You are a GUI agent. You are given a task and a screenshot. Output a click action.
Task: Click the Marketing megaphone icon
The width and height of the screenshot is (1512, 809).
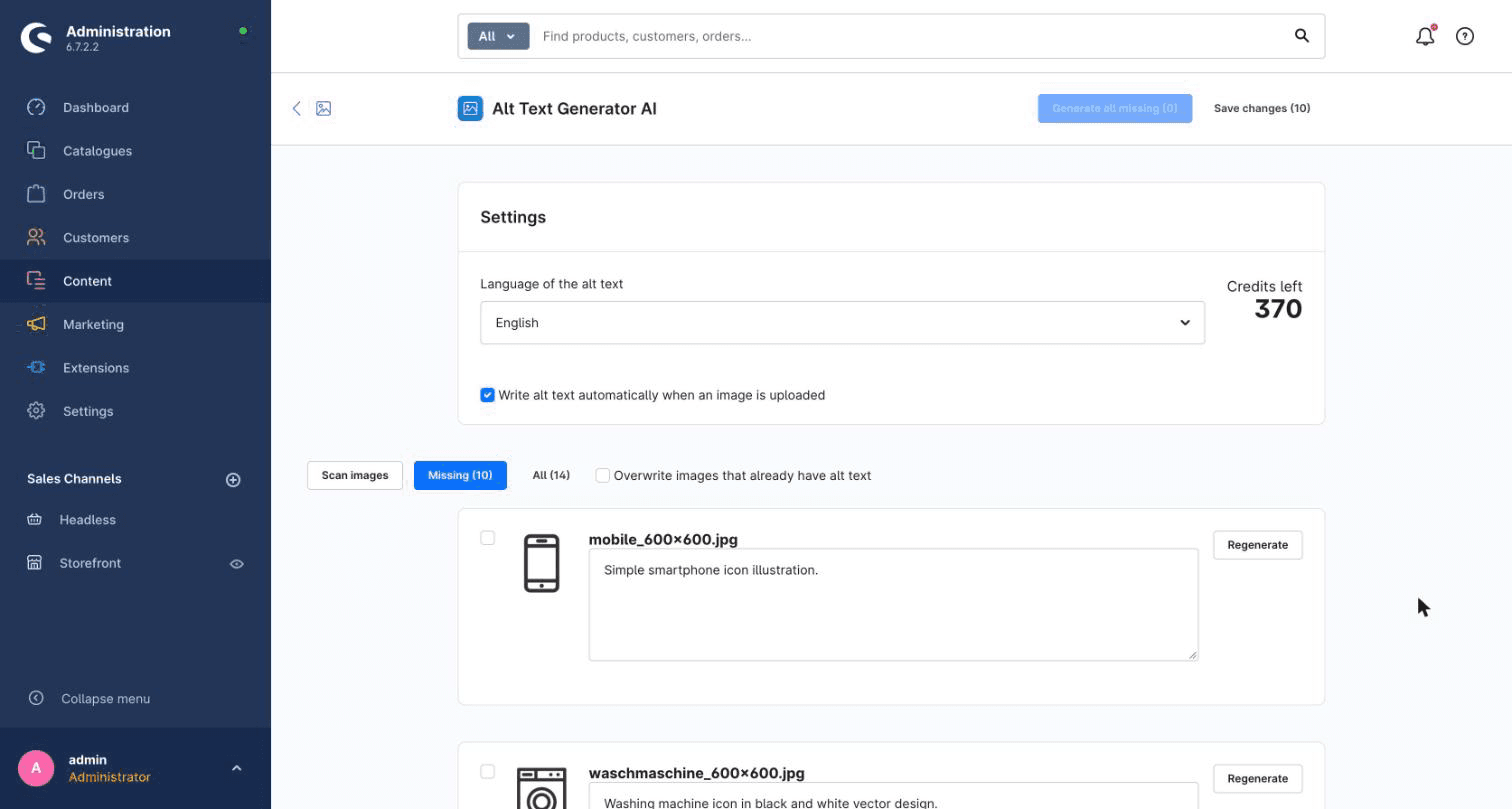(36, 324)
